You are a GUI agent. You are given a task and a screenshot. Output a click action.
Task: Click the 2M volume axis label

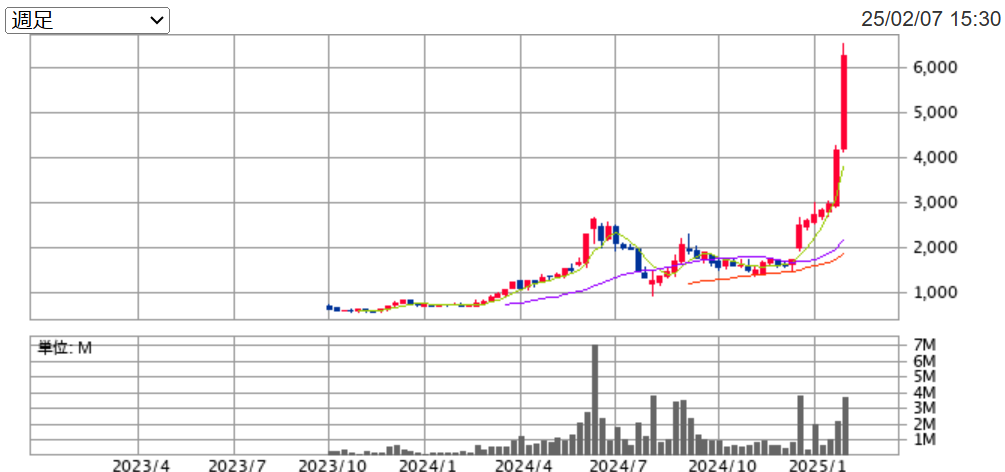click(926, 424)
